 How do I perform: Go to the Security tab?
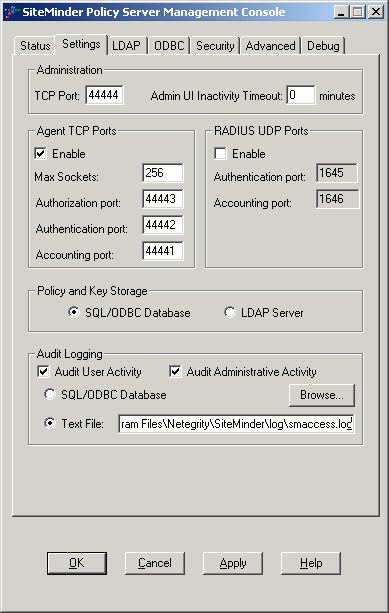click(215, 46)
